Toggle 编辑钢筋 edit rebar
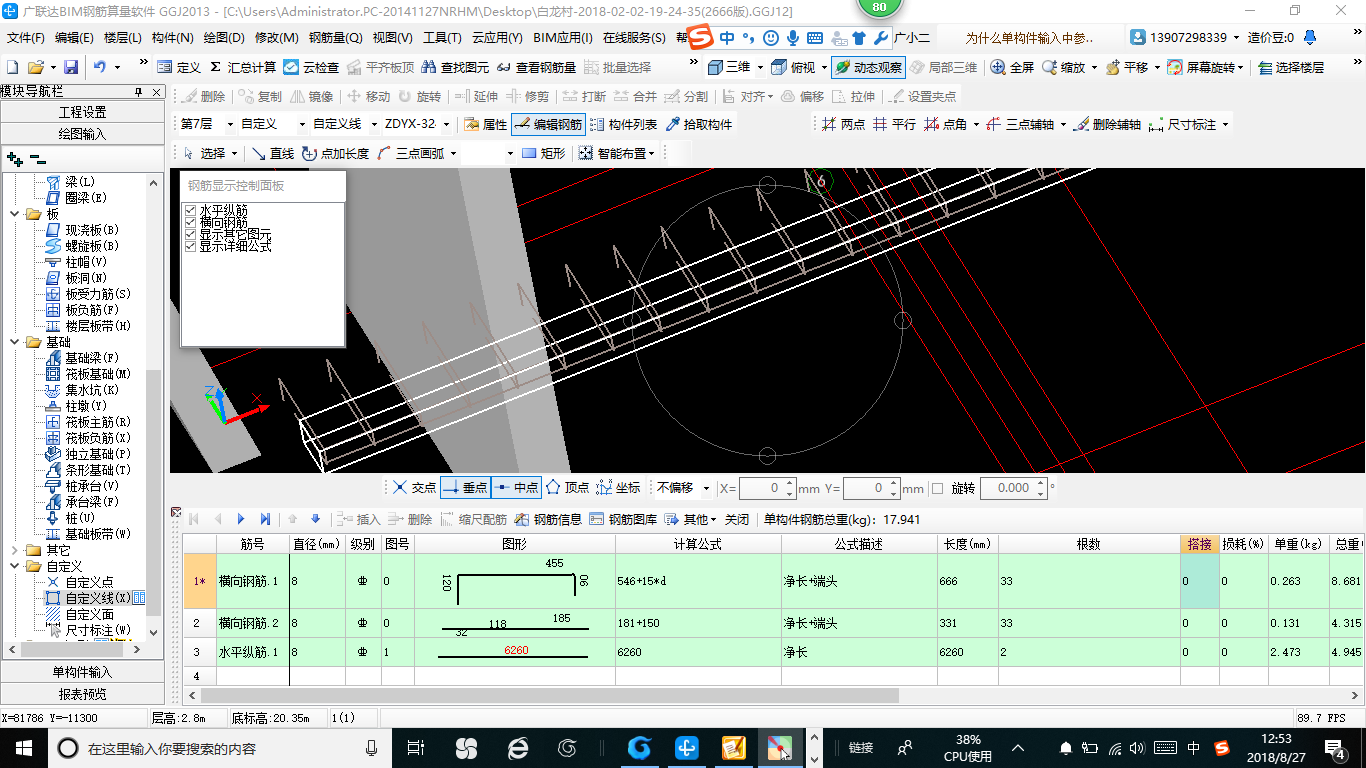The width and height of the screenshot is (1366, 768). pos(548,124)
